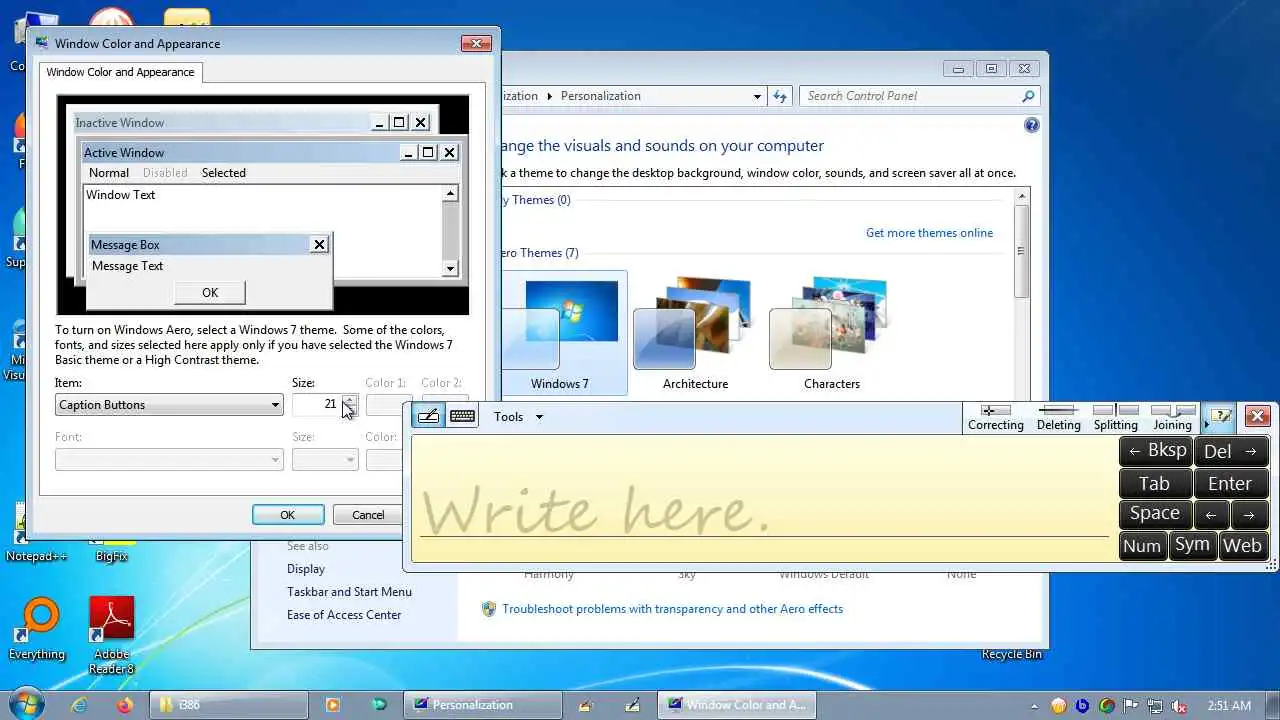Click Personalization in the address breadcrumb
The image size is (1280, 720).
600,96
